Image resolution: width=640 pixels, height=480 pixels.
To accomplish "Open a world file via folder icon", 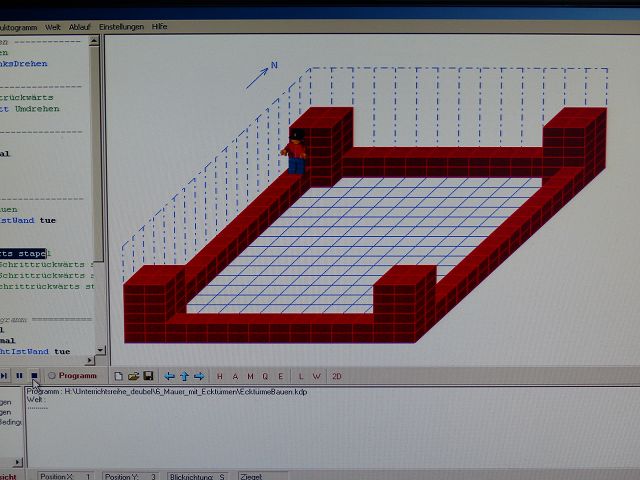I will click(133, 376).
